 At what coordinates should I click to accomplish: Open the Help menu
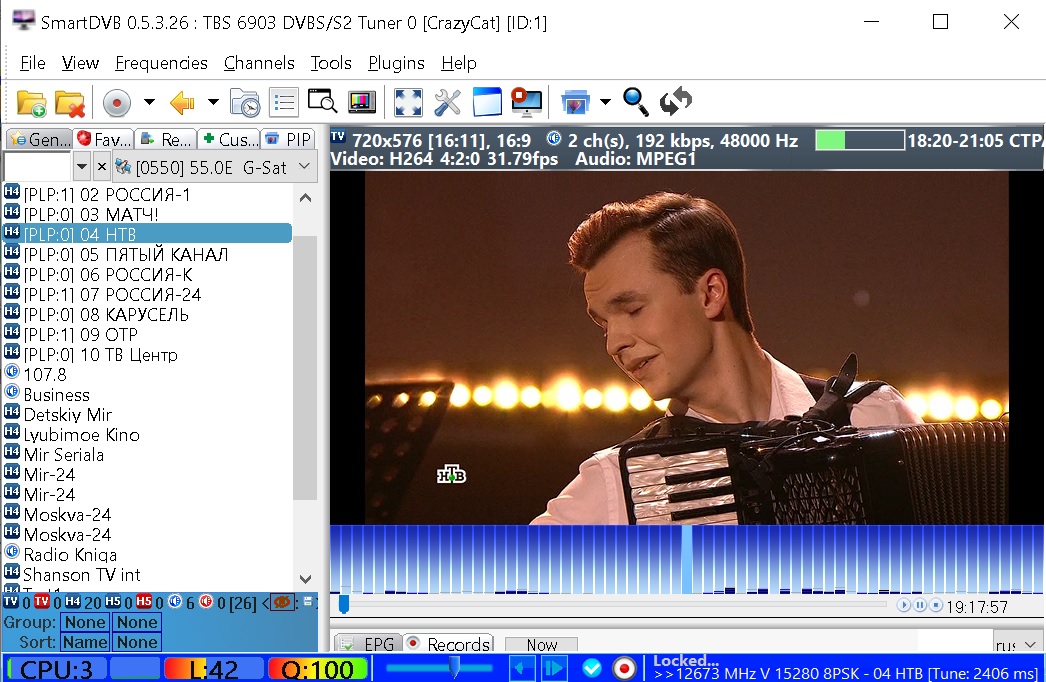pyautogui.click(x=459, y=63)
